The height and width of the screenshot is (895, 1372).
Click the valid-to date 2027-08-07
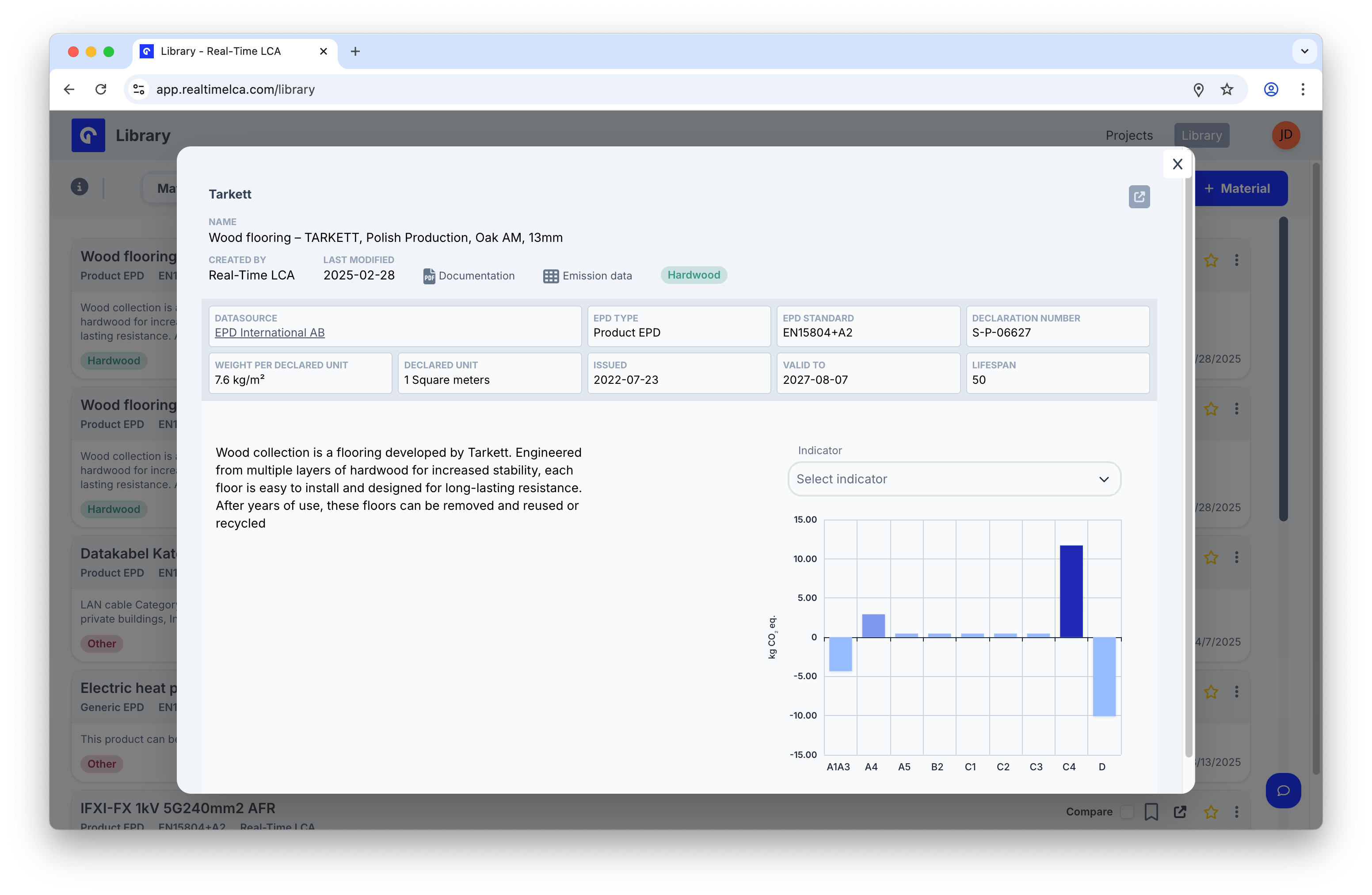(815, 380)
